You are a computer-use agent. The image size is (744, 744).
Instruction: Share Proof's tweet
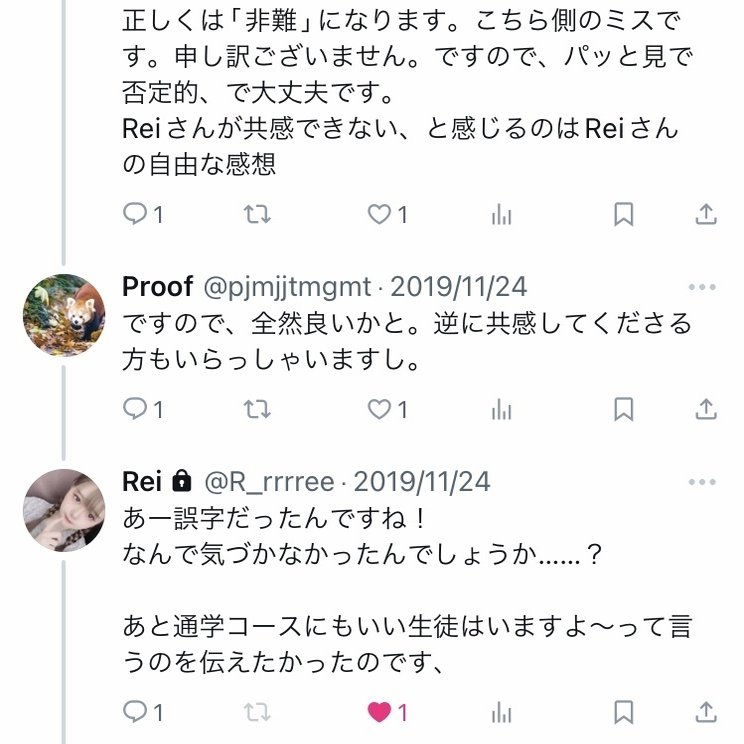coord(705,409)
